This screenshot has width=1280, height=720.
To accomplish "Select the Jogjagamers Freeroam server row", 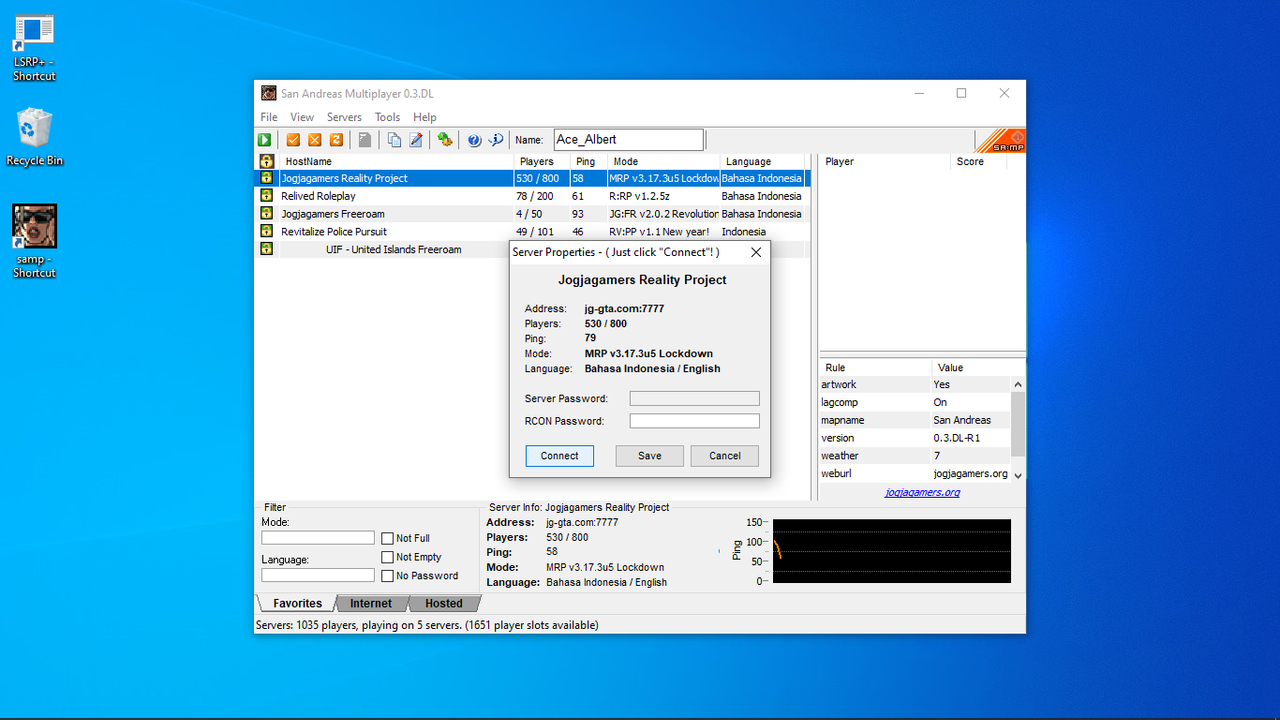I will point(532,214).
